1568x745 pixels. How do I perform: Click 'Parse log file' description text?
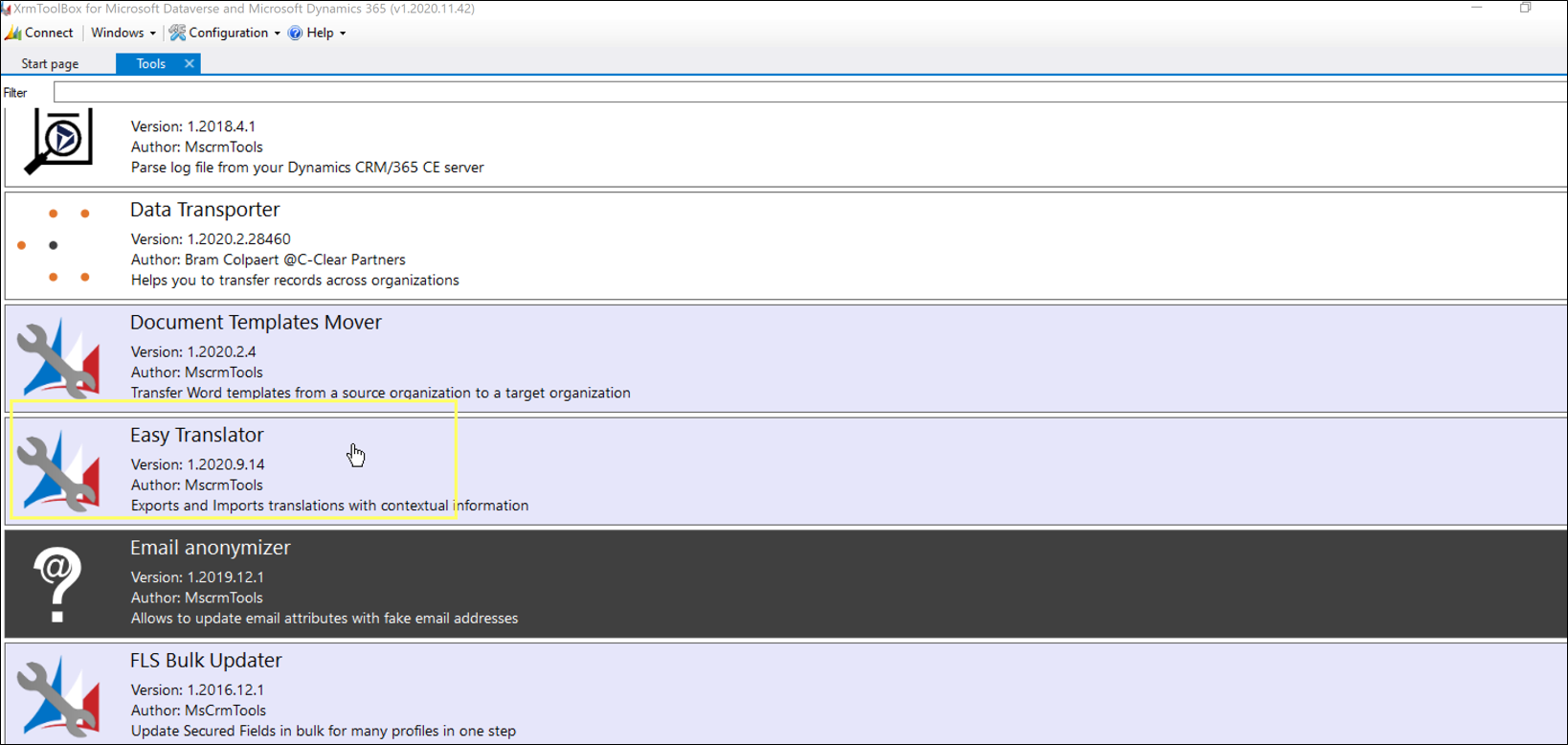coord(307,168)
